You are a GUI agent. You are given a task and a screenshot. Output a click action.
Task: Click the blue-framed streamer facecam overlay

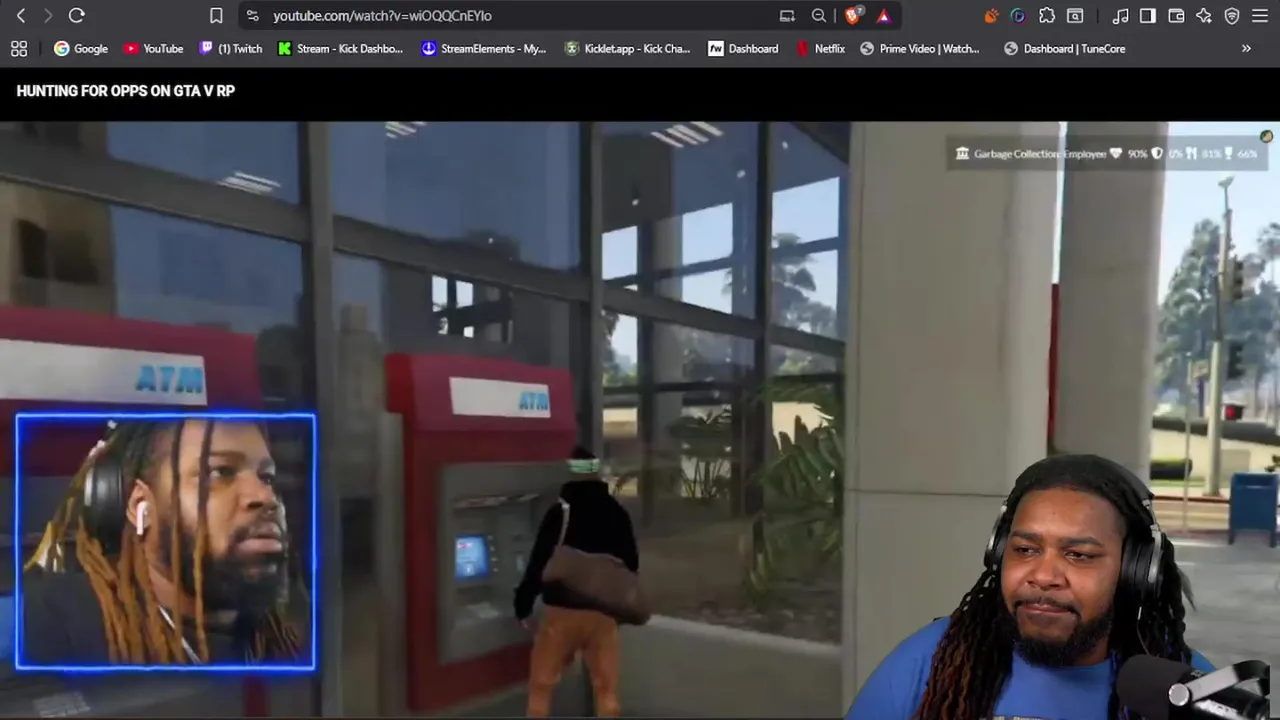point(166,541)
